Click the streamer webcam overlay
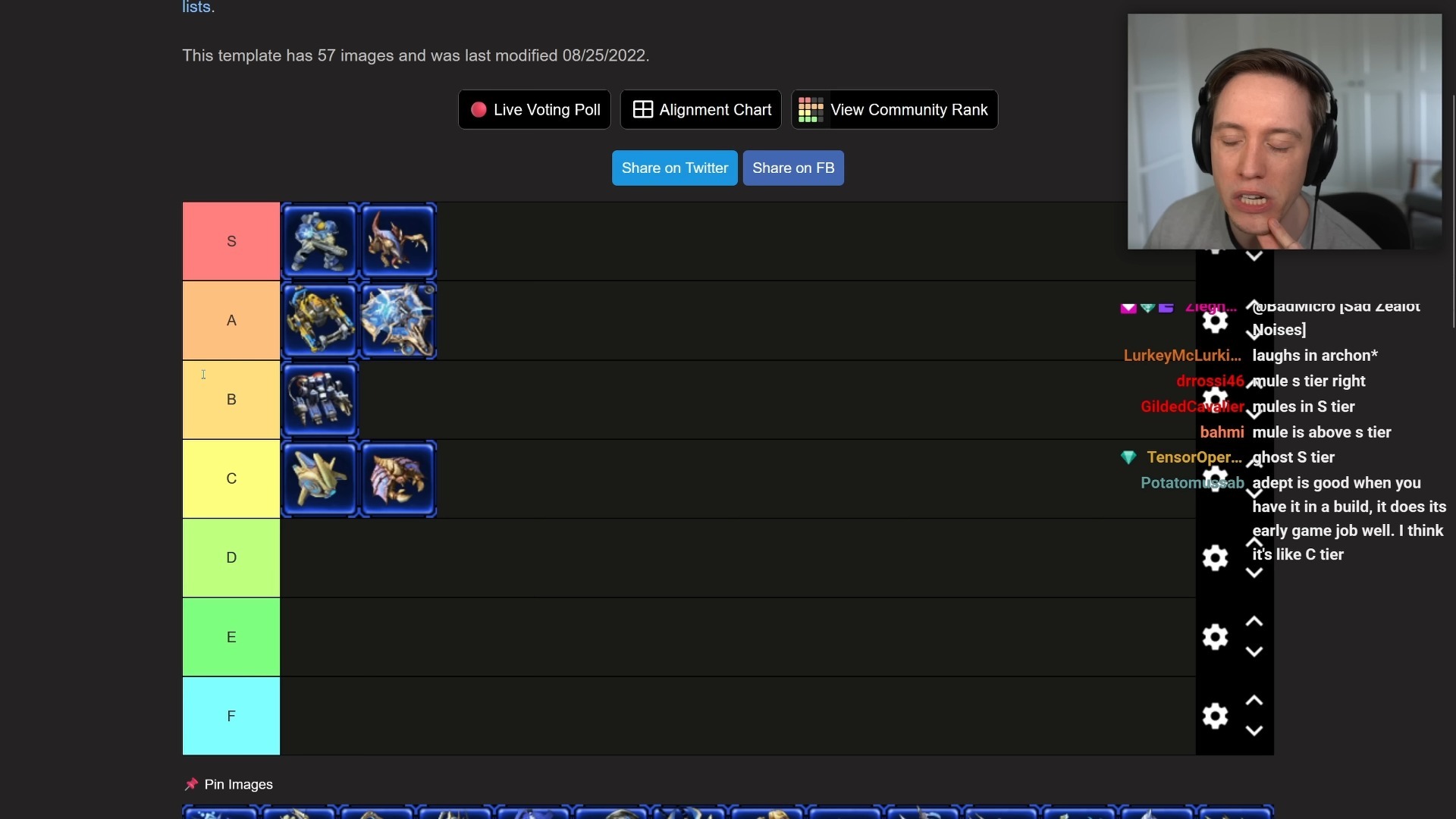Screen dimensions: 1456x819 pyautogui.click(x=1285, y=131)
